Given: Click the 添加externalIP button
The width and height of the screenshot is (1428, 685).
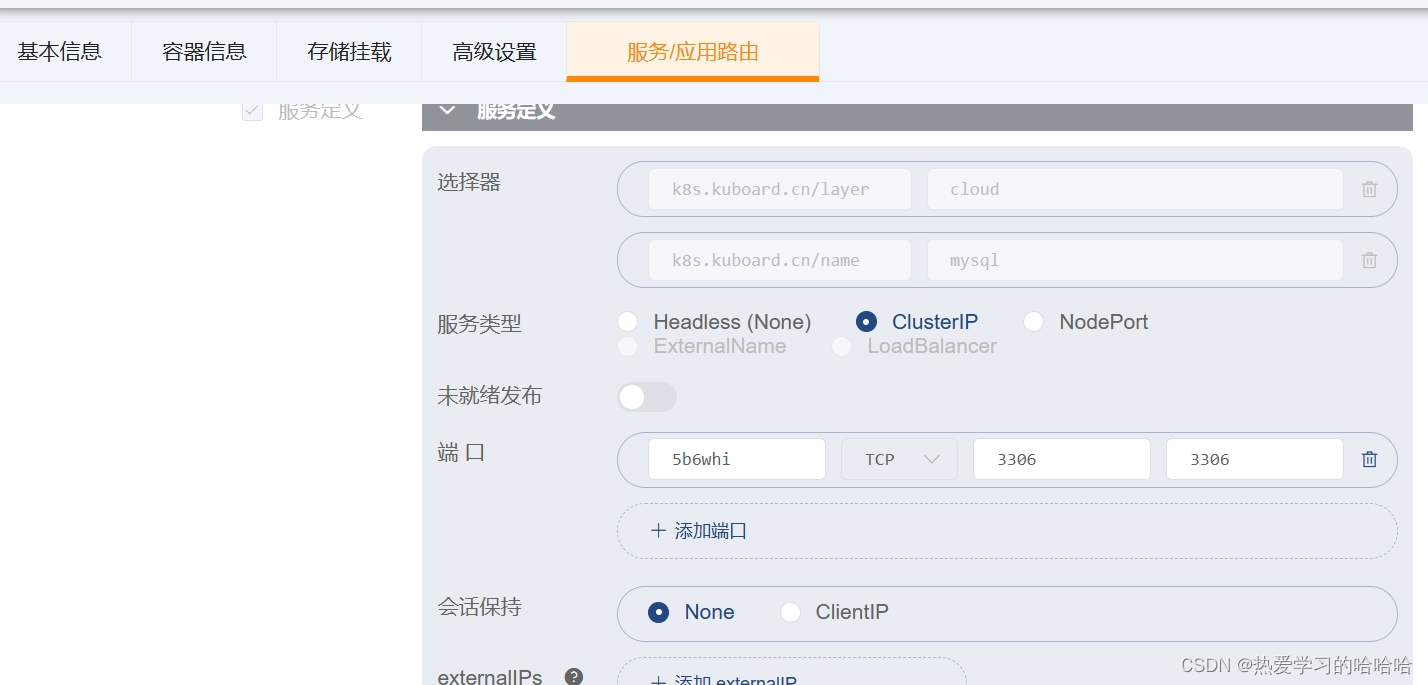Looking at the screenshot, I should (x=722, y=679).
